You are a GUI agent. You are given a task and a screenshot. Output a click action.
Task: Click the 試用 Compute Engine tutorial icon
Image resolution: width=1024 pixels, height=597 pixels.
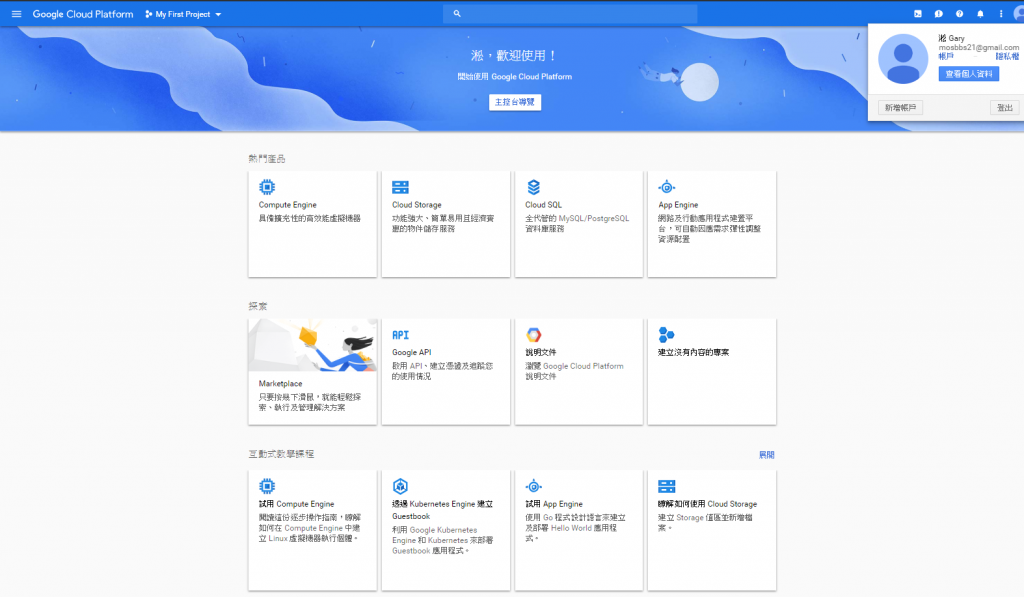[266, 486]
